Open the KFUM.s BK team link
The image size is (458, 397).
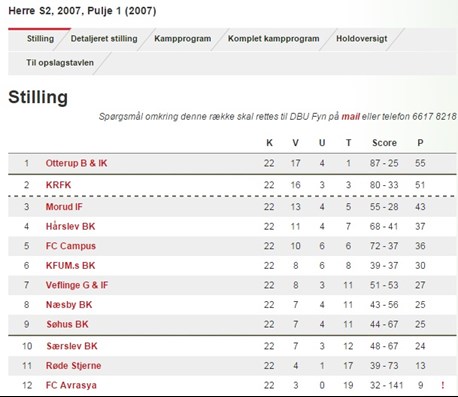pos(70,266)
